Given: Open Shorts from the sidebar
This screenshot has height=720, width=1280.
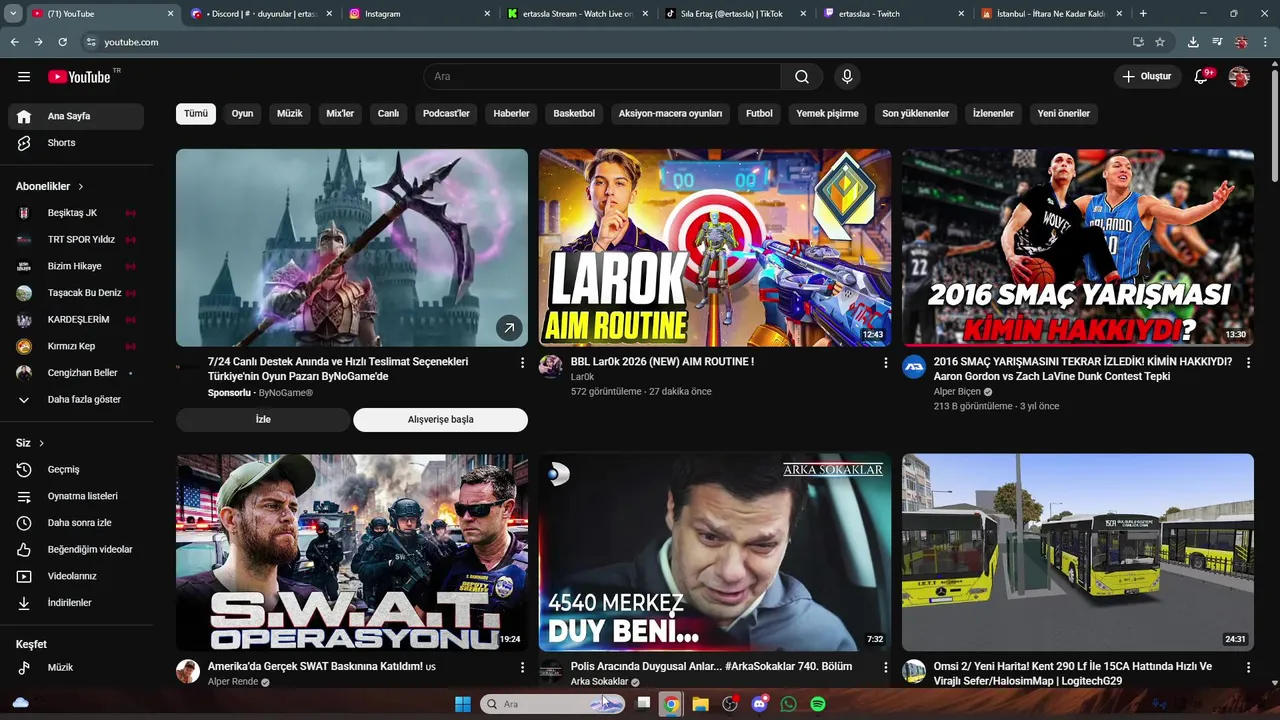Looking at the screenshot, I should (76, 143).
